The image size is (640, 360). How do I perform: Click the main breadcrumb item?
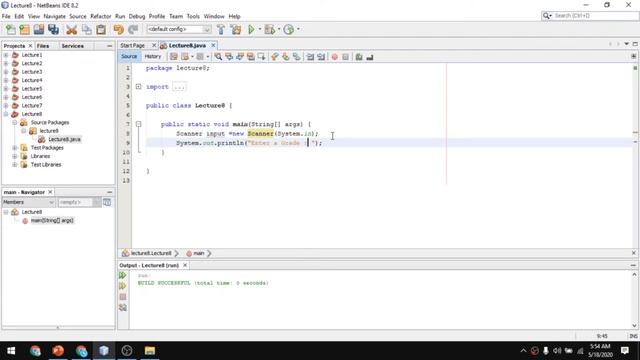(x=198, y=253)
